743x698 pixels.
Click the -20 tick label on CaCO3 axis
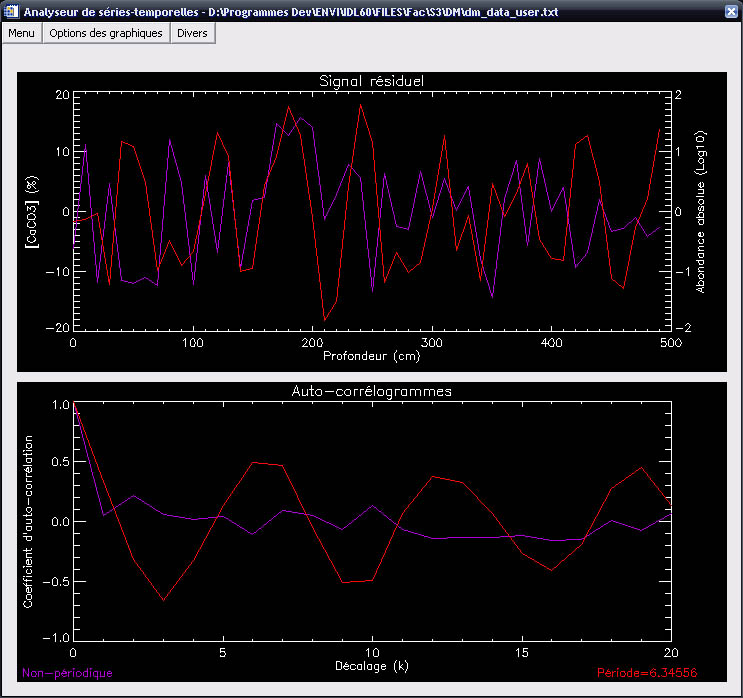point(56,327)
